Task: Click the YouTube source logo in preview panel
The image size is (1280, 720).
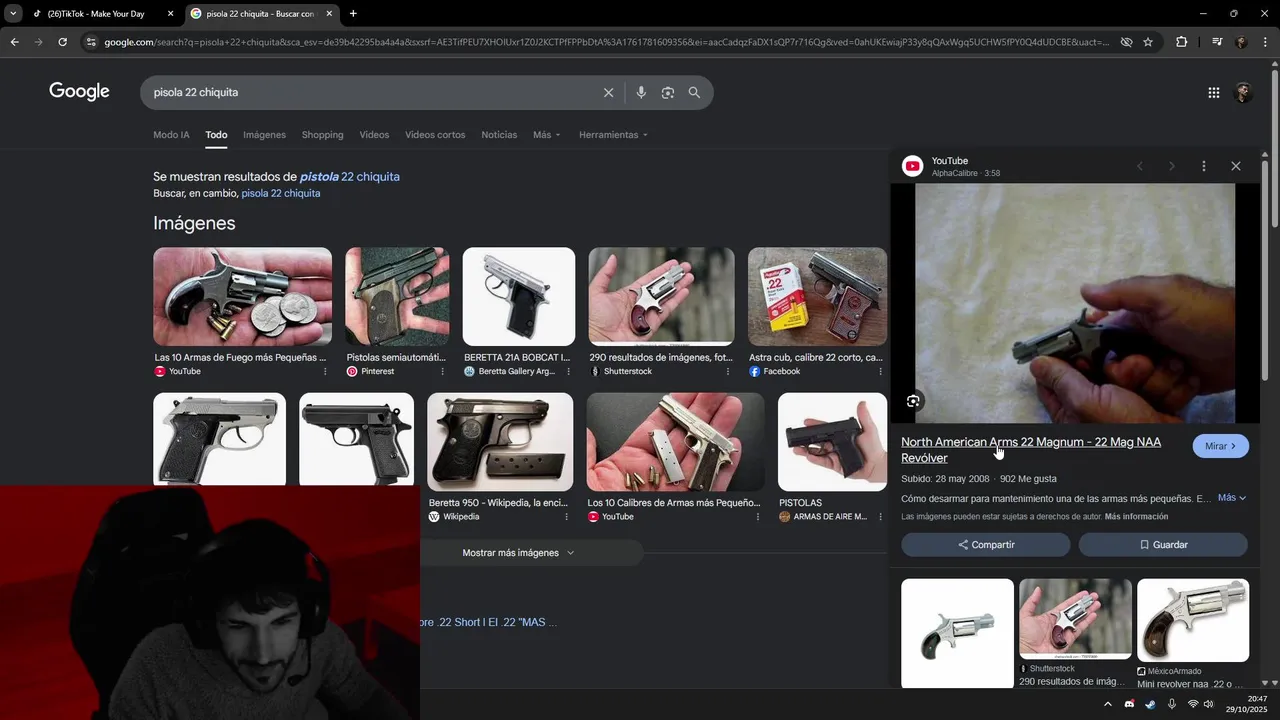Action: [912, 166]
